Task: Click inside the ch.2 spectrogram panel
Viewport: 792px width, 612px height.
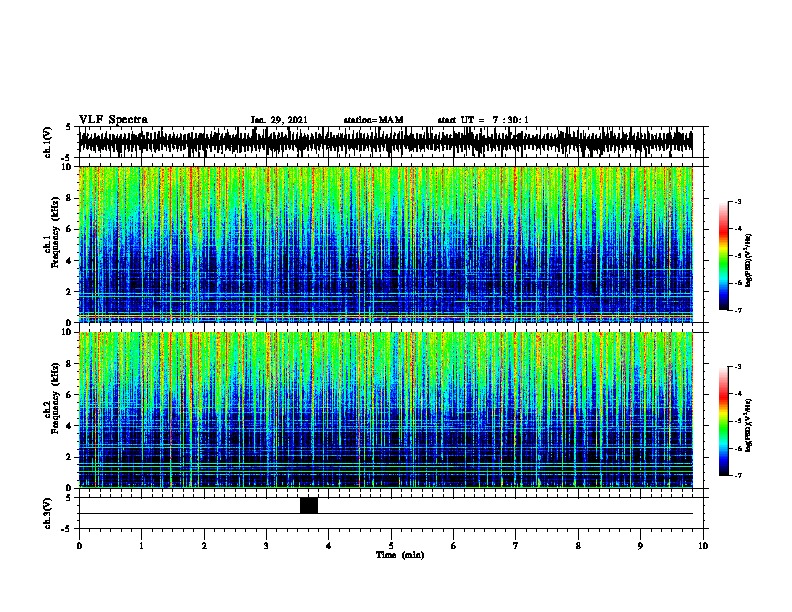Action: point(386,410)
